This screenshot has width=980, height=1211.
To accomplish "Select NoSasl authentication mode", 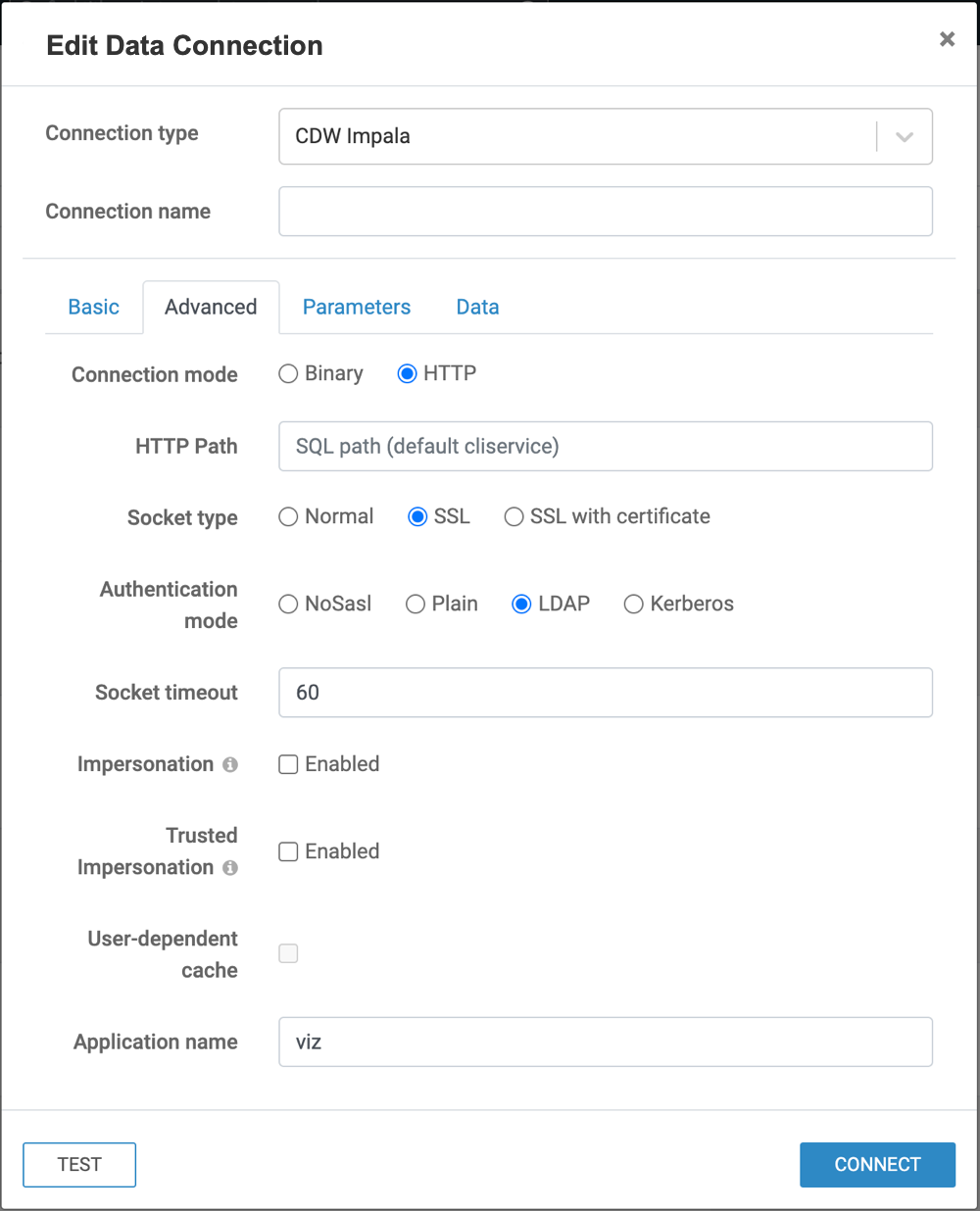I will click(288, 605).
